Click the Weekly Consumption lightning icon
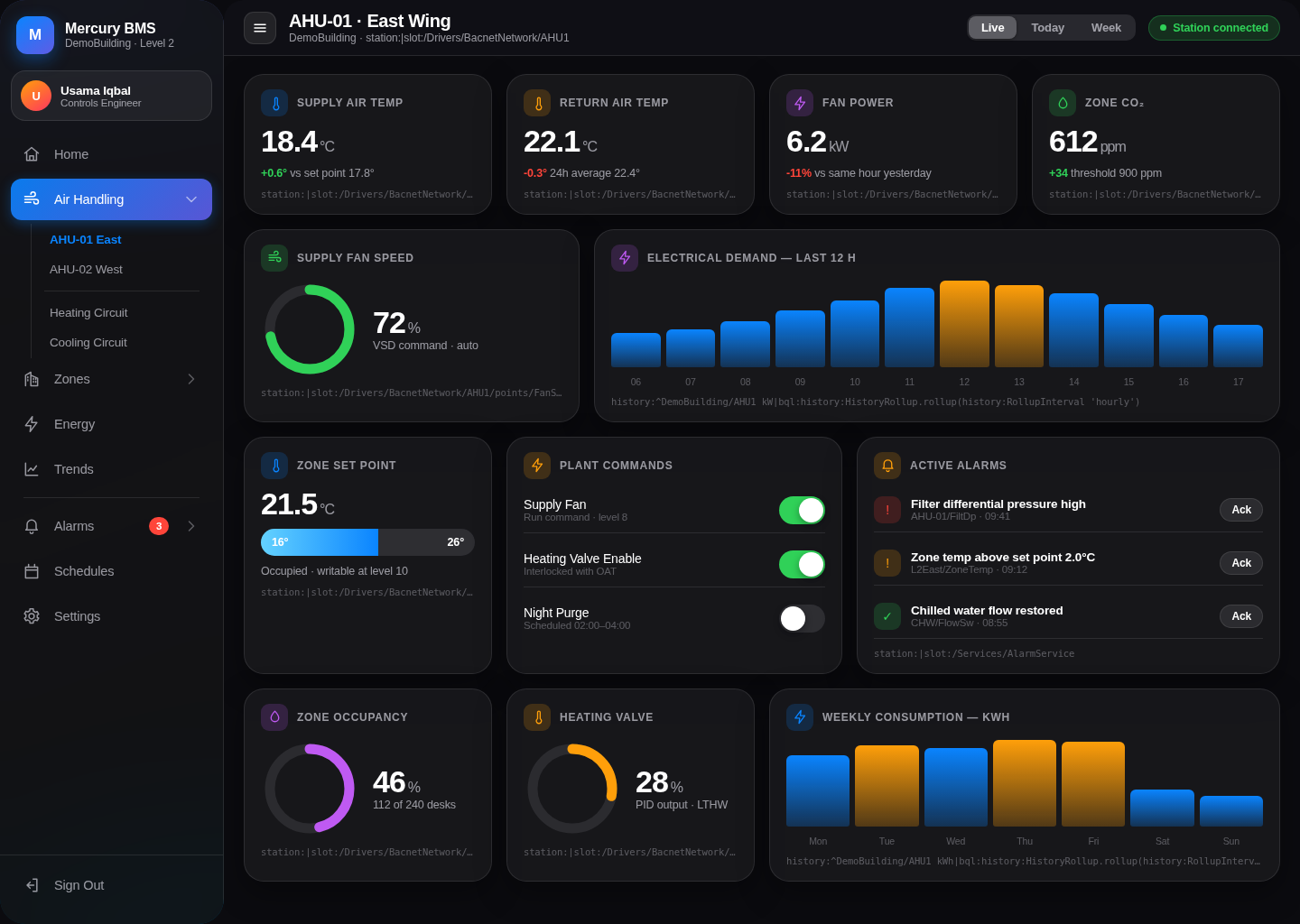 coord(800,717)
